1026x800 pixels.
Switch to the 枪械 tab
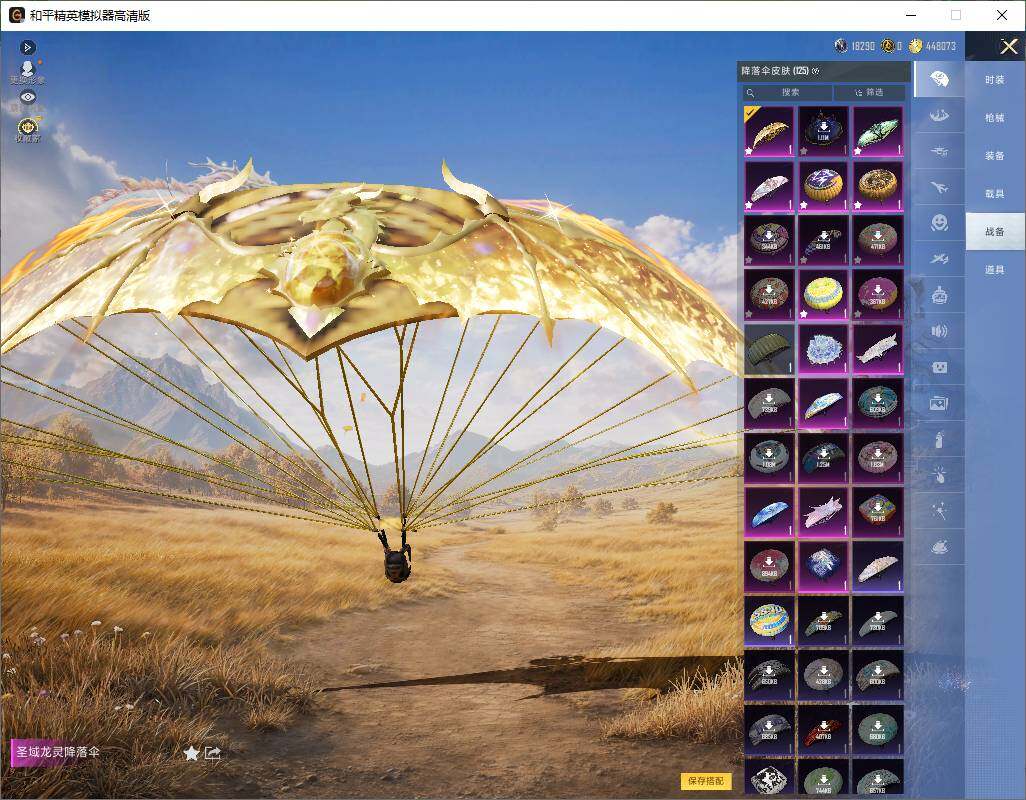(x=995, y=118)
